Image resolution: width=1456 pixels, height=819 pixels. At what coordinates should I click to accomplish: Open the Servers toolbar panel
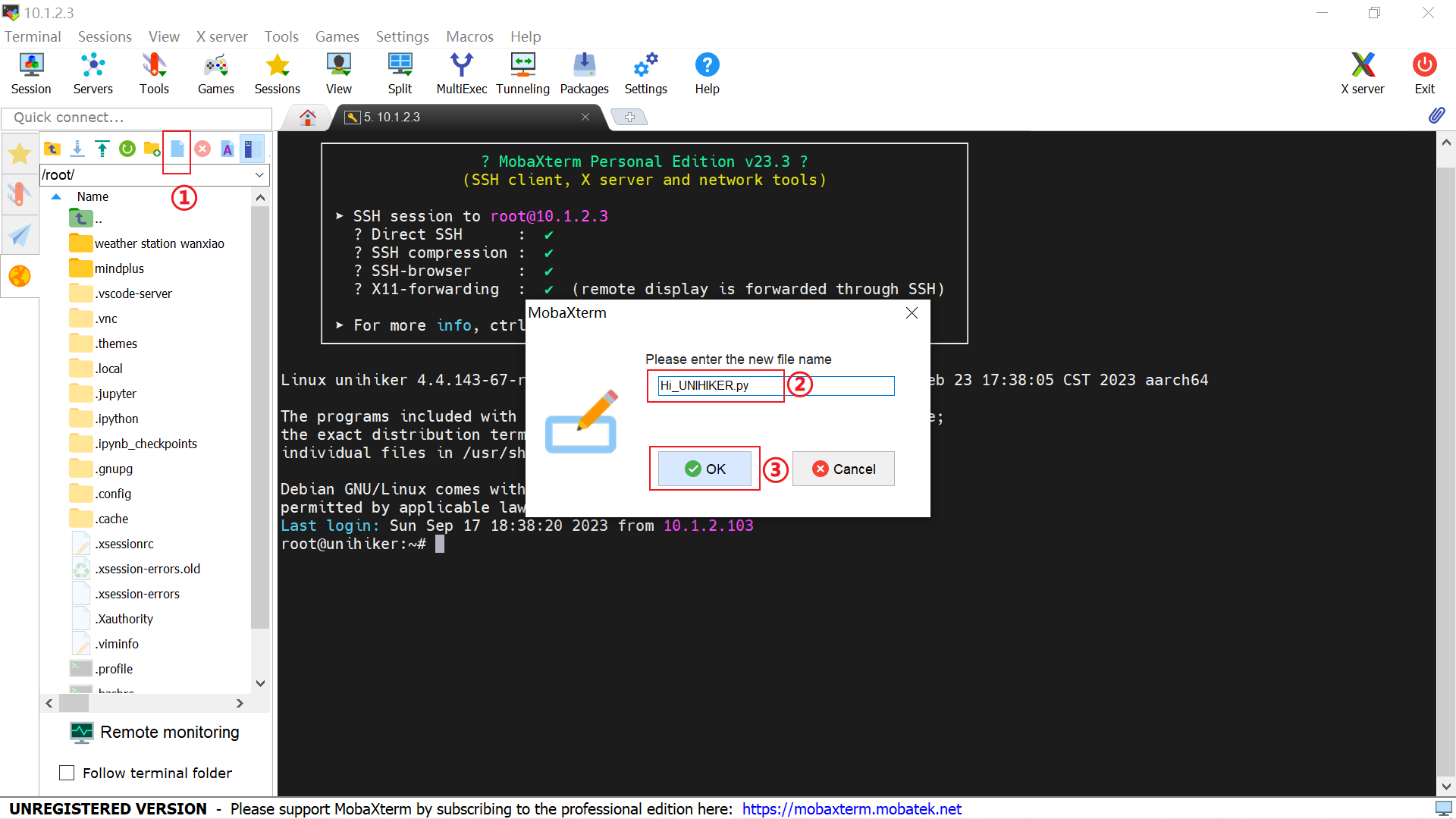[93, 72]
